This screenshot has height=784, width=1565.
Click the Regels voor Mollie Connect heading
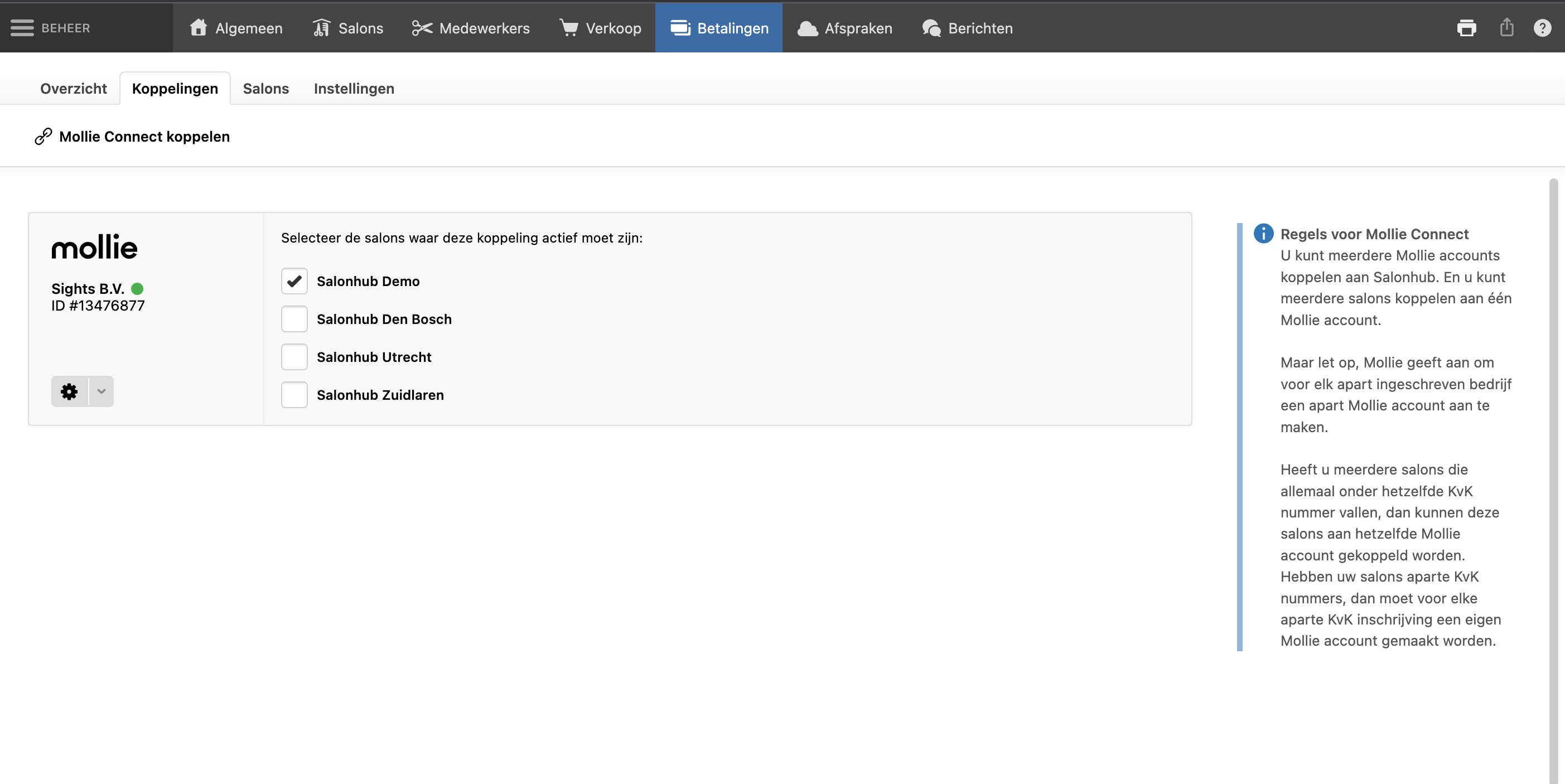(1374, 234)
